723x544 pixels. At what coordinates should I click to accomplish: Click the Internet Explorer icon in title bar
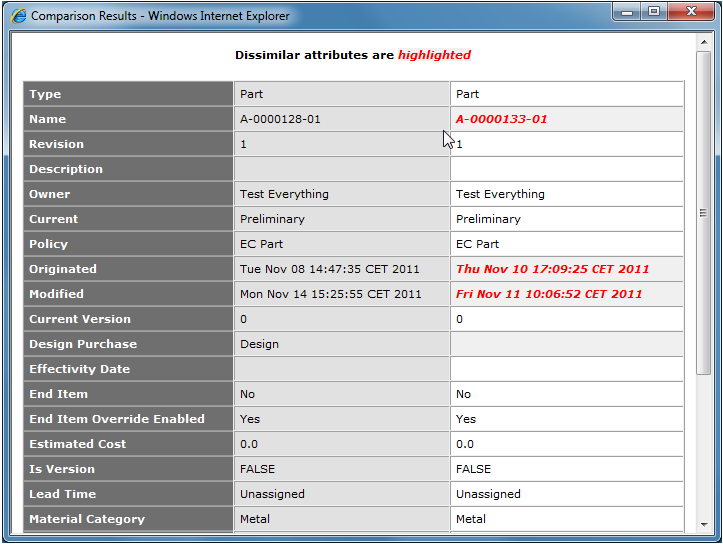tap(19, 16)
